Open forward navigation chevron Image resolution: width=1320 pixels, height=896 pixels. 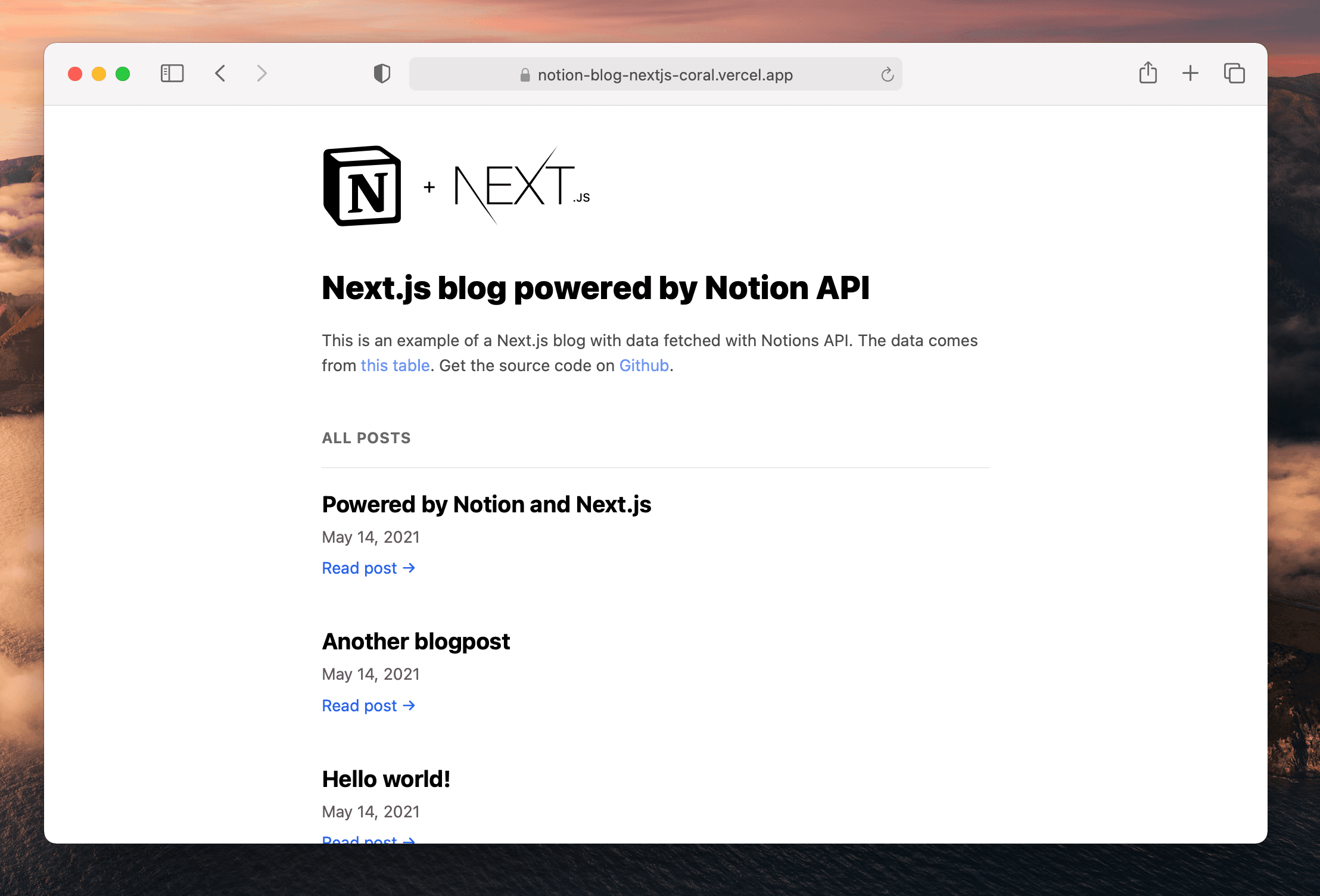(262, 74)
